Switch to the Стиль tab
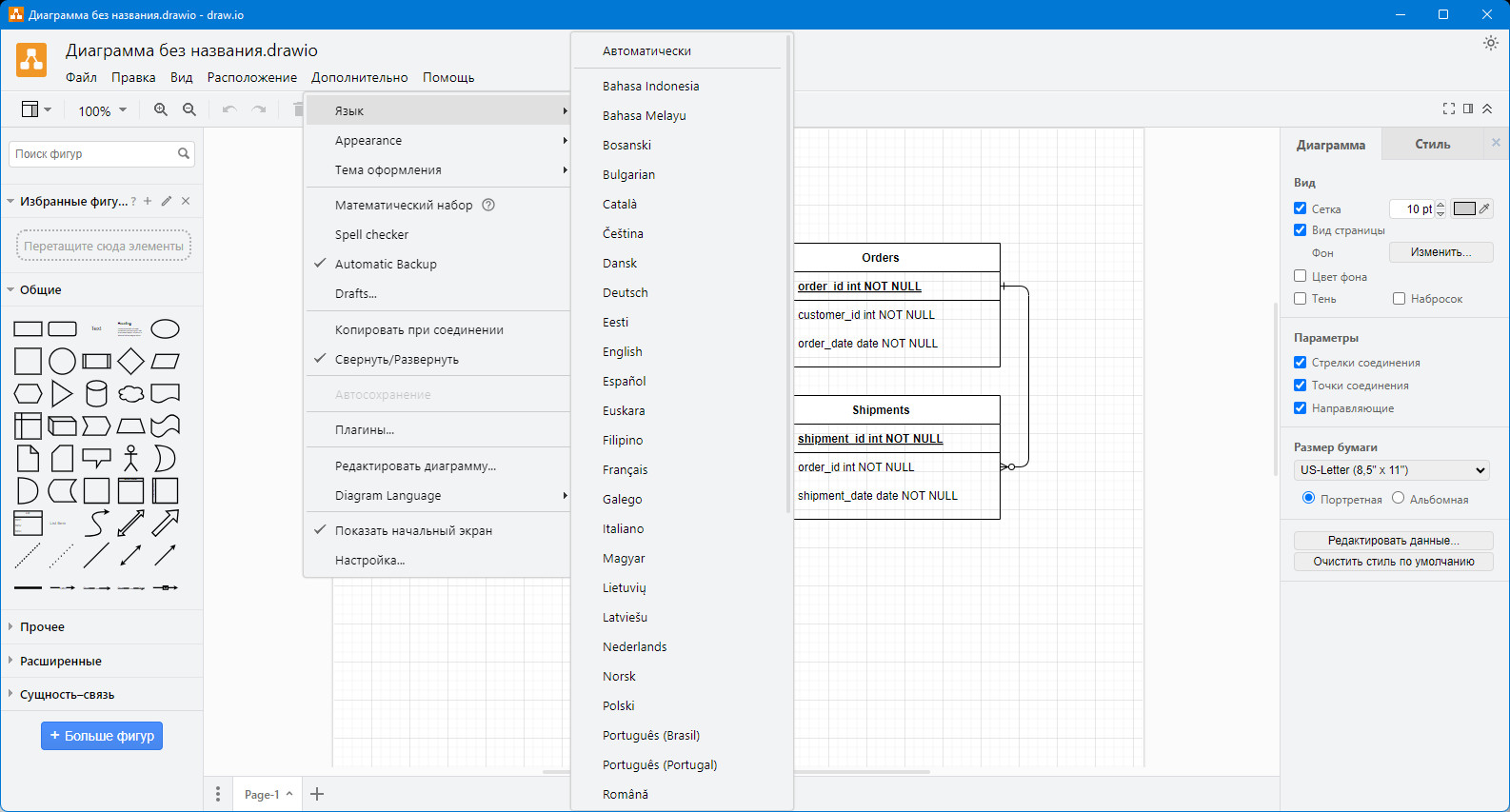1510x812 pixels. [1433, 144]
